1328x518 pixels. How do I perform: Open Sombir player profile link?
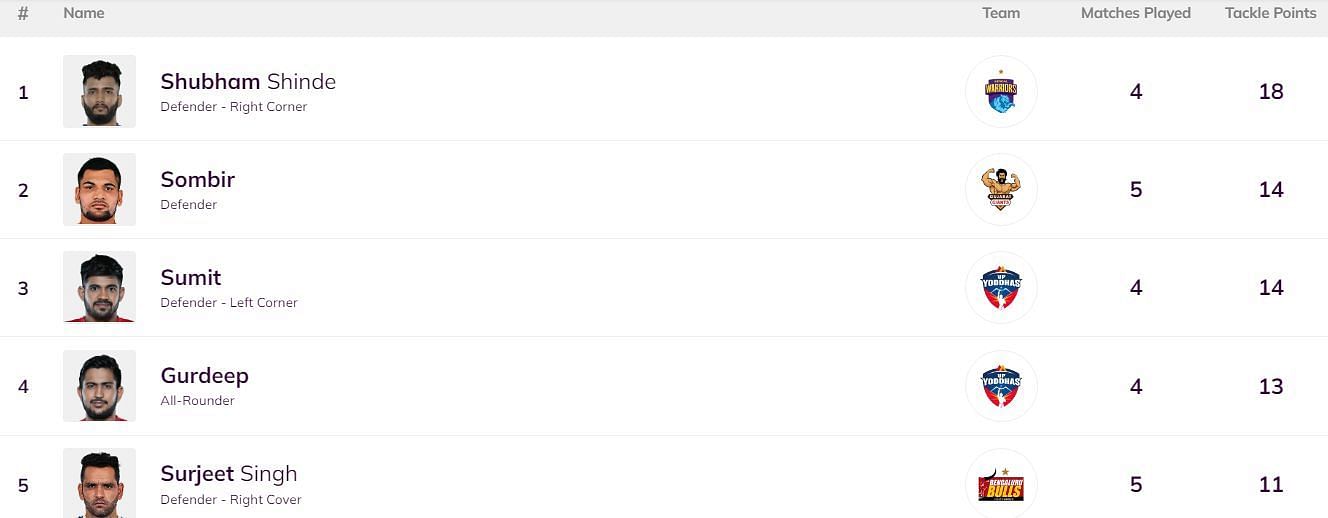click(198, 180)
